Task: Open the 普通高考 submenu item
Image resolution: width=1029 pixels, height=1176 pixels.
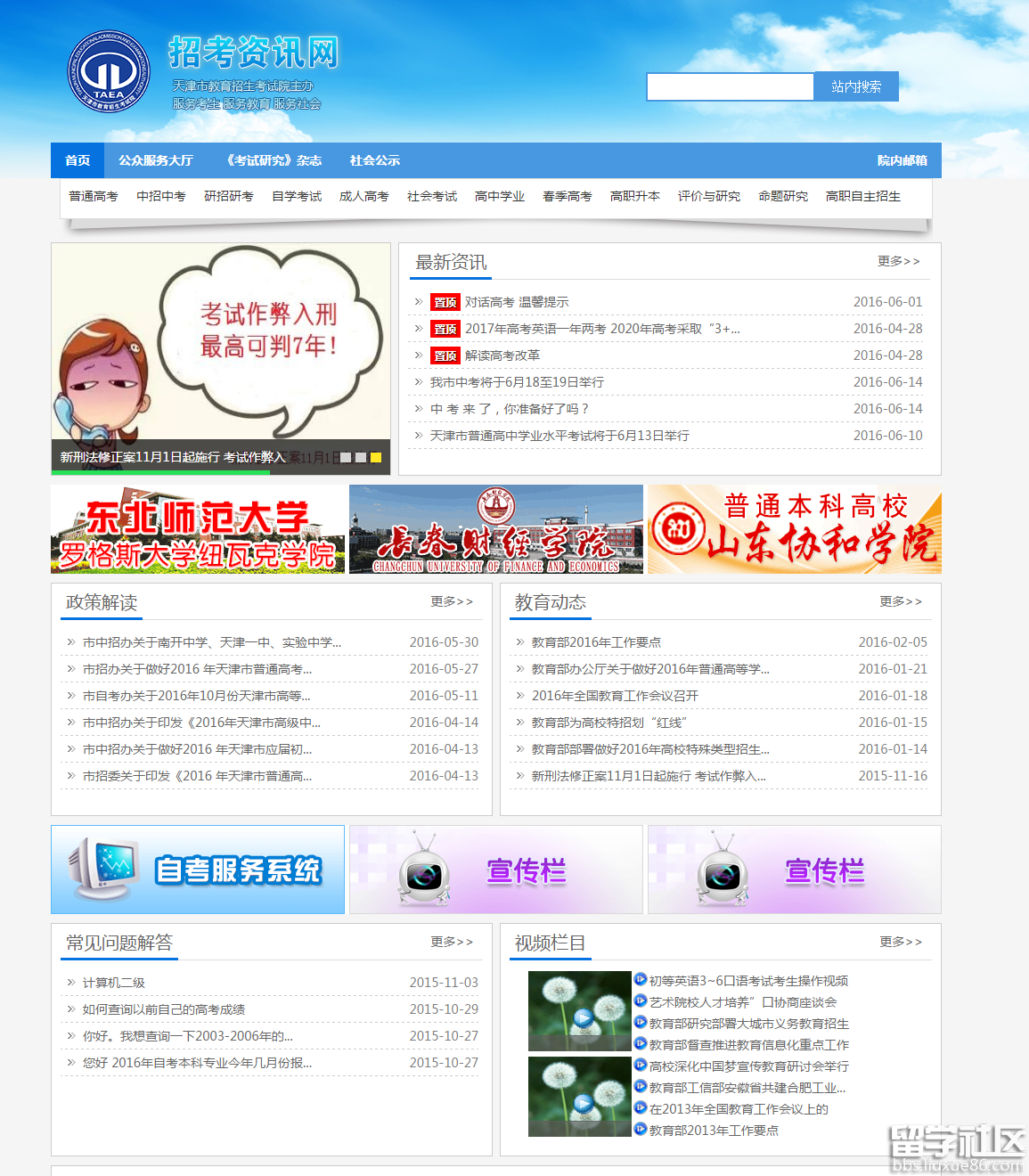Action: tap(94, 196)
